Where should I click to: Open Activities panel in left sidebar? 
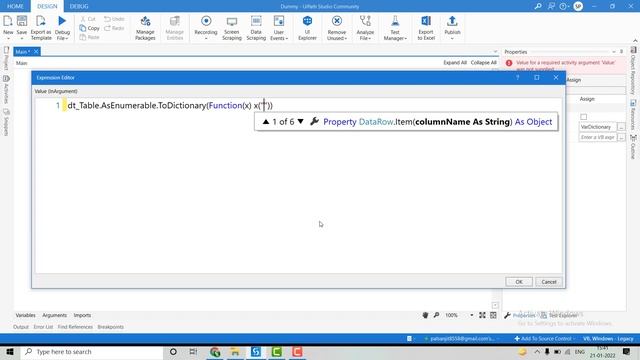6,89
